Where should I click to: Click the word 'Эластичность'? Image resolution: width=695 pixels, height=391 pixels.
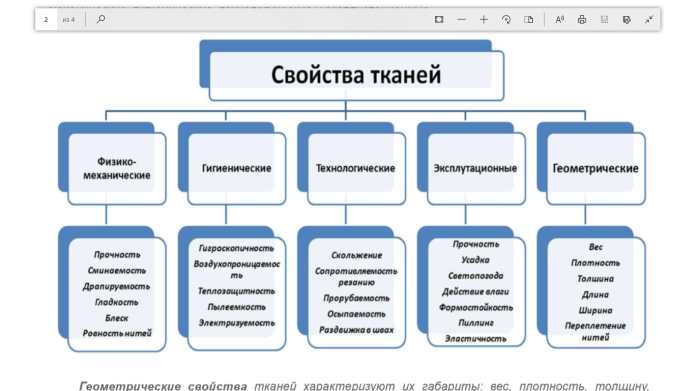(x=476, y=339)
